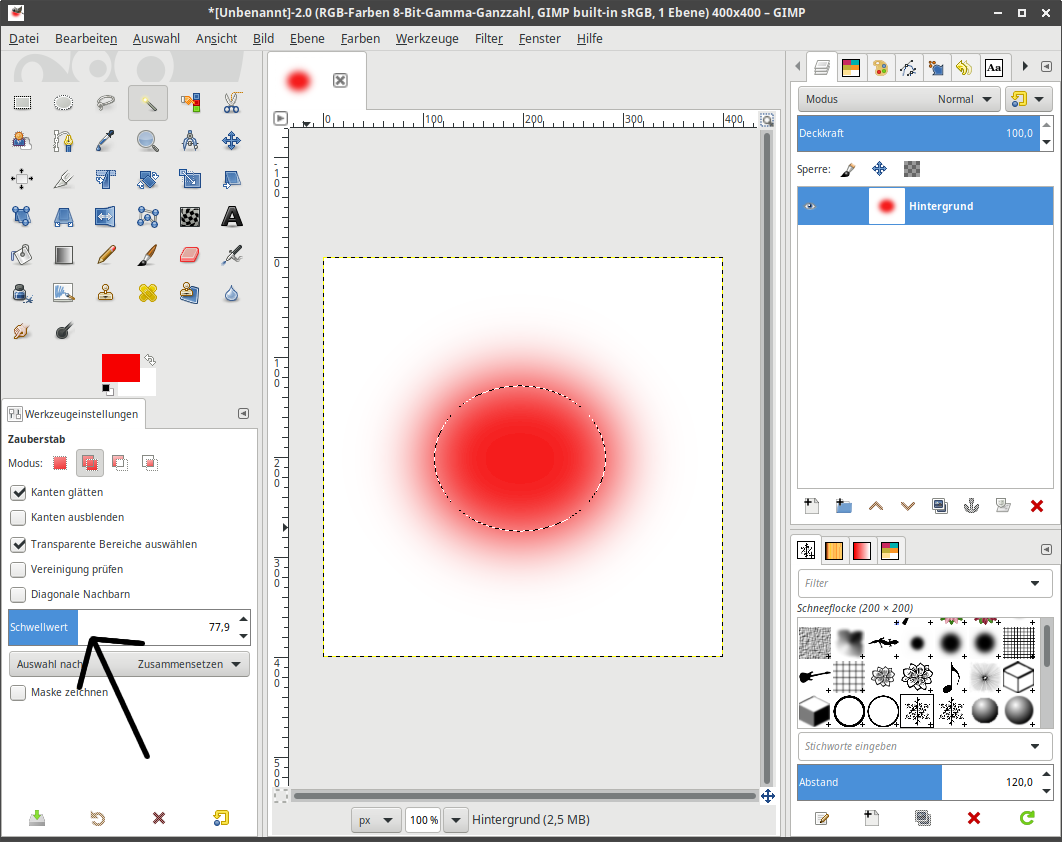Click the anchor layer icon
The image size is (1062, 842).
[970, 506]
